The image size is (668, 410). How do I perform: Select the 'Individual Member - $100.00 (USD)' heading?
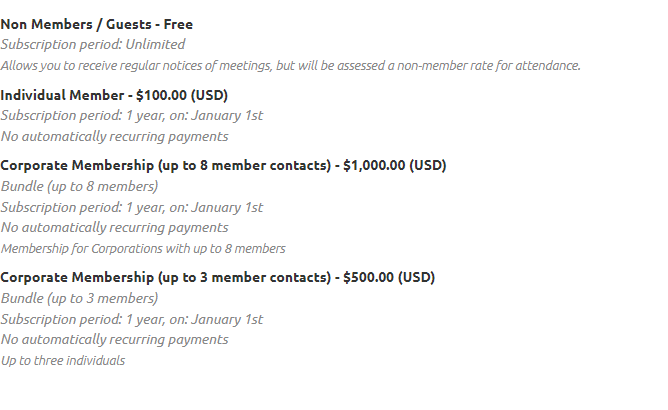click(114, 95)
